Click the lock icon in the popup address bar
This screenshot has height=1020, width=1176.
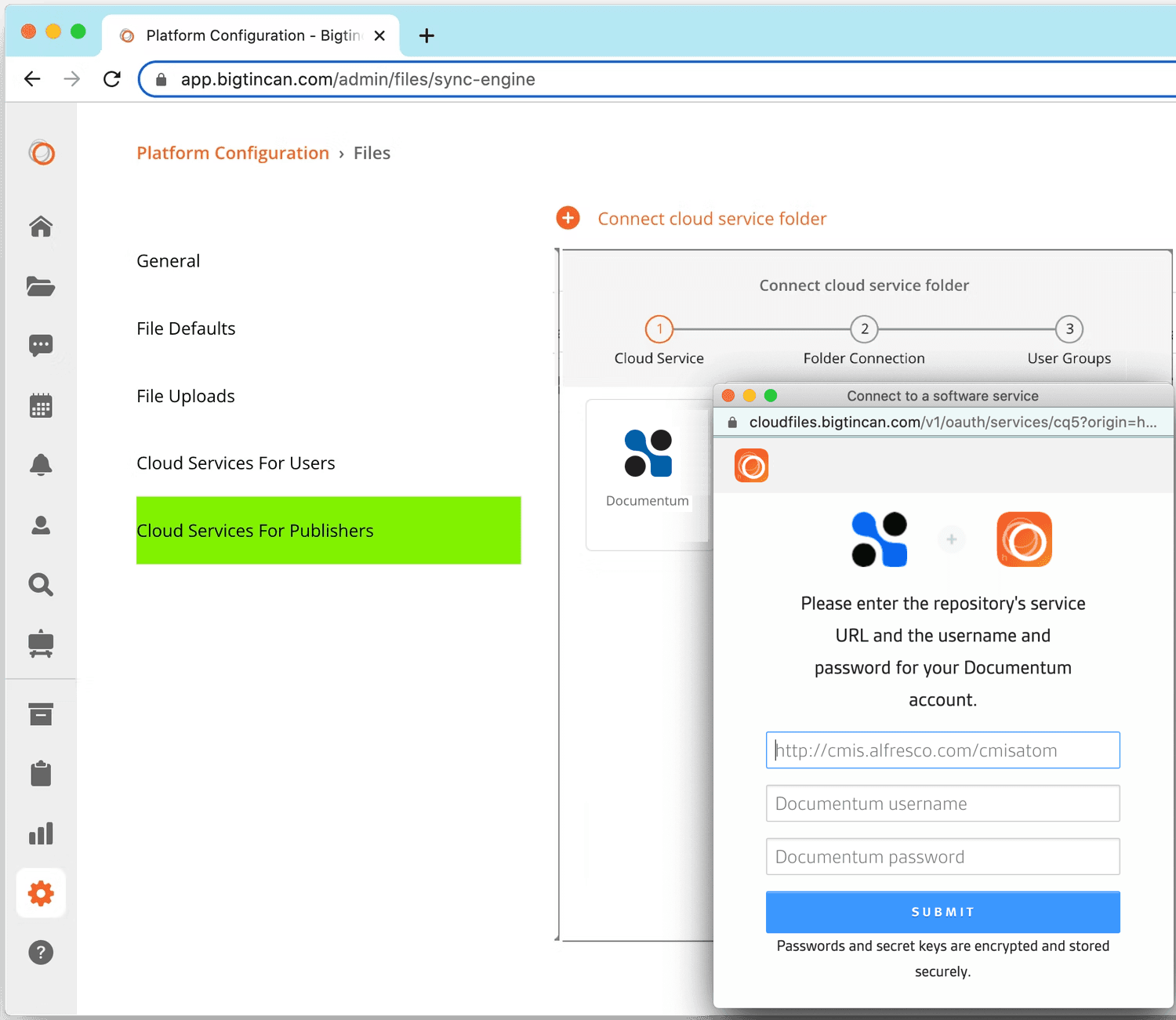pyautogui.click(x=732, y=423)
